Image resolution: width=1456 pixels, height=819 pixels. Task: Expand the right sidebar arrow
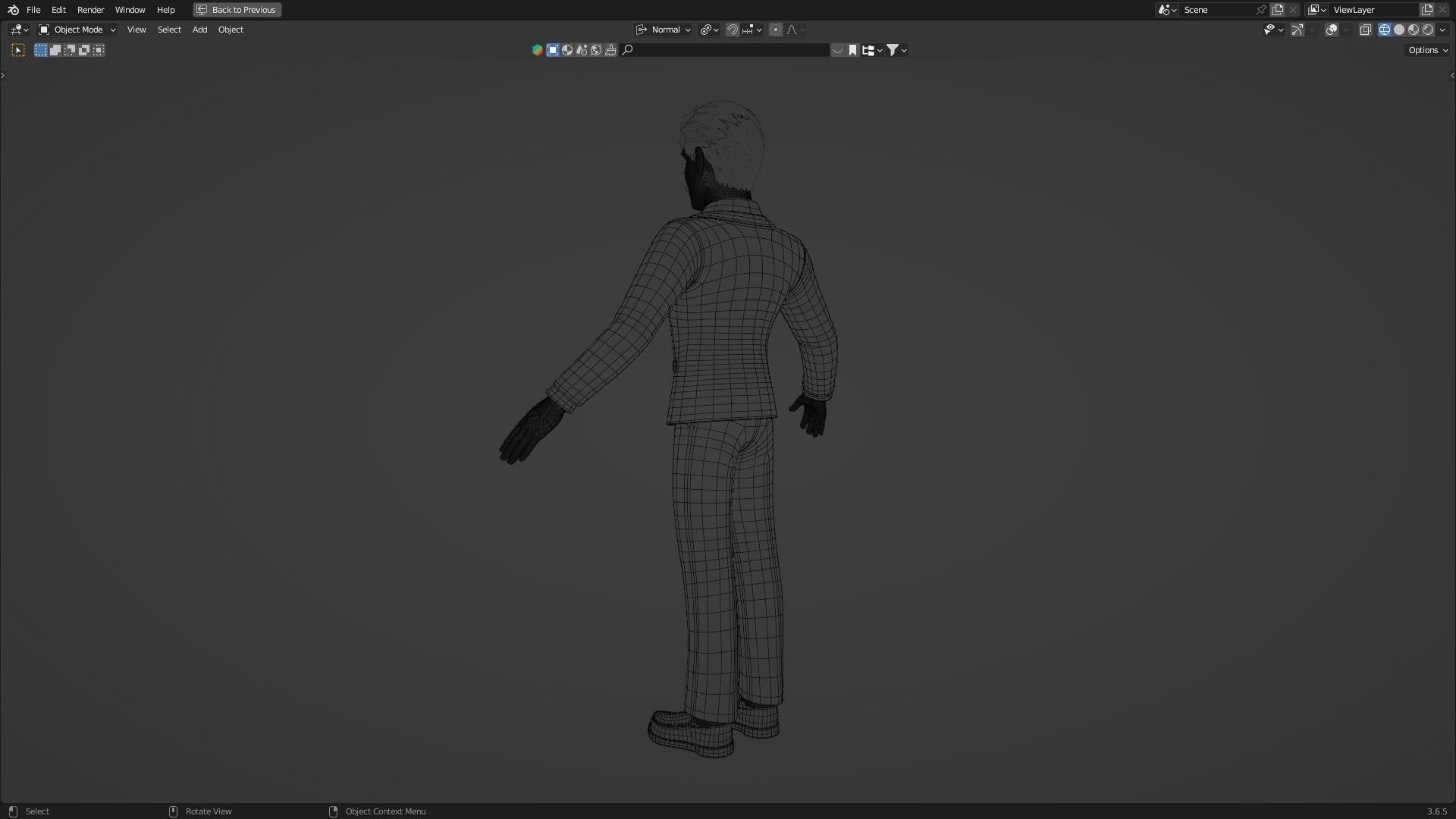[x=1452, y=75]
